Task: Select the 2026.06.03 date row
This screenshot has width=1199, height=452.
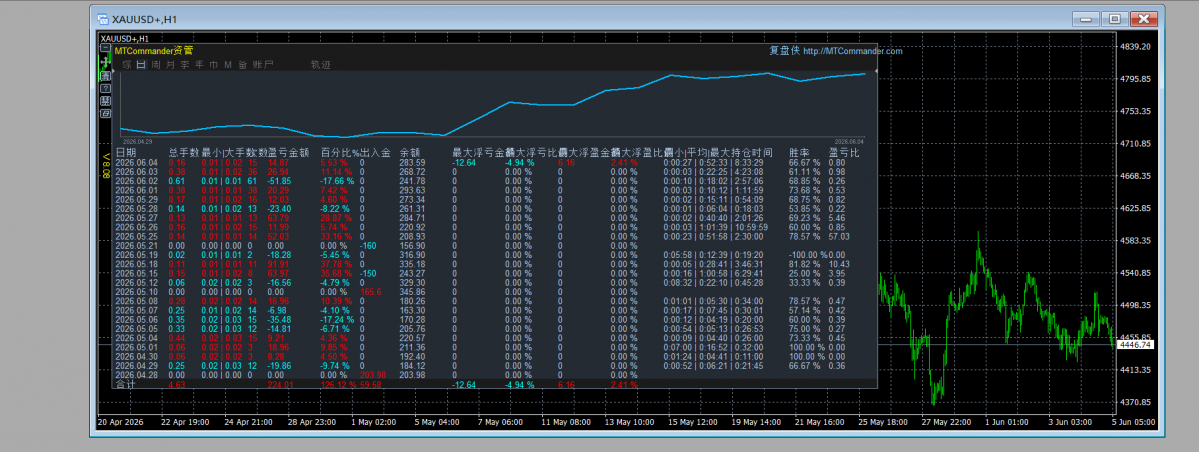Action: pyautogui.click(x=135, y=171)
